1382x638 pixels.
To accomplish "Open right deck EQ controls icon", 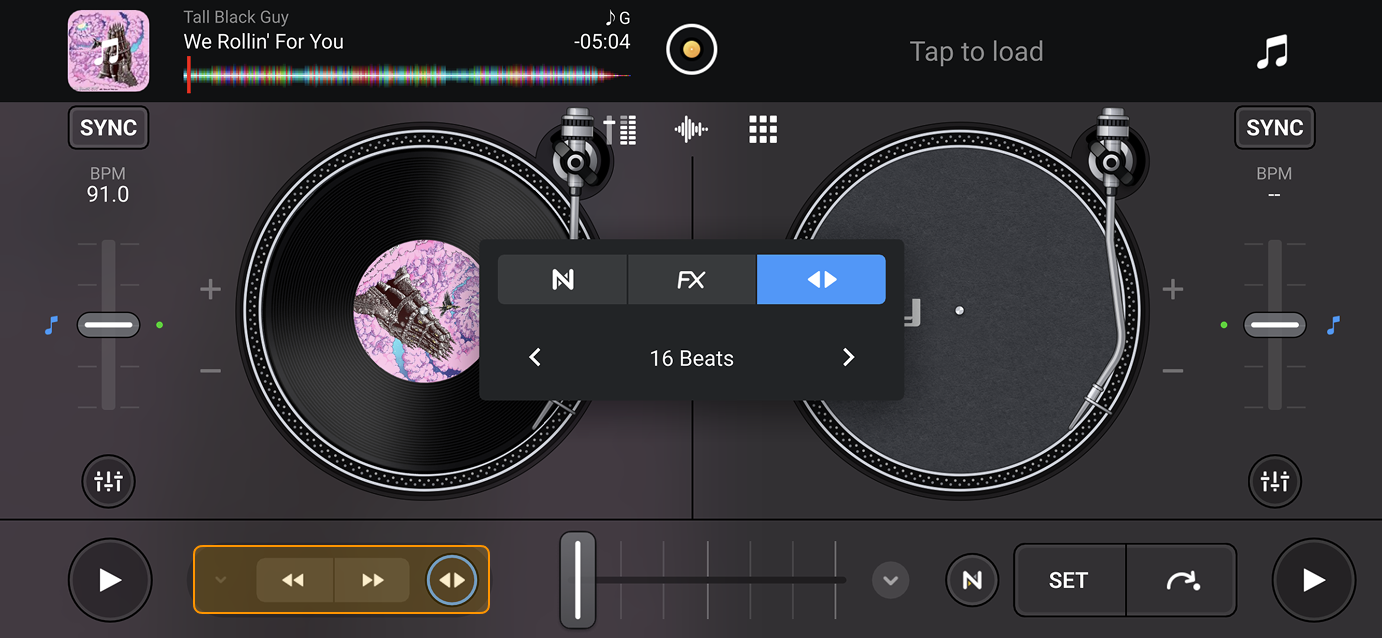I will 1274,481.
